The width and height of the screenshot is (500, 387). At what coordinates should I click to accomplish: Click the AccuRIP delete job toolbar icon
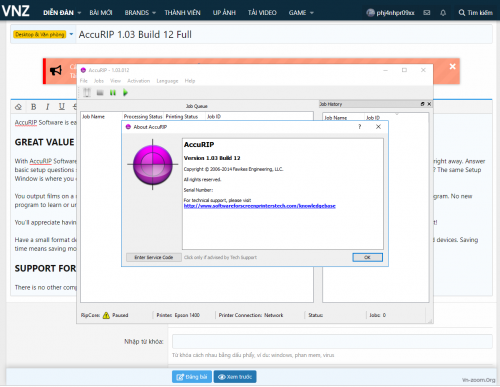87,92
